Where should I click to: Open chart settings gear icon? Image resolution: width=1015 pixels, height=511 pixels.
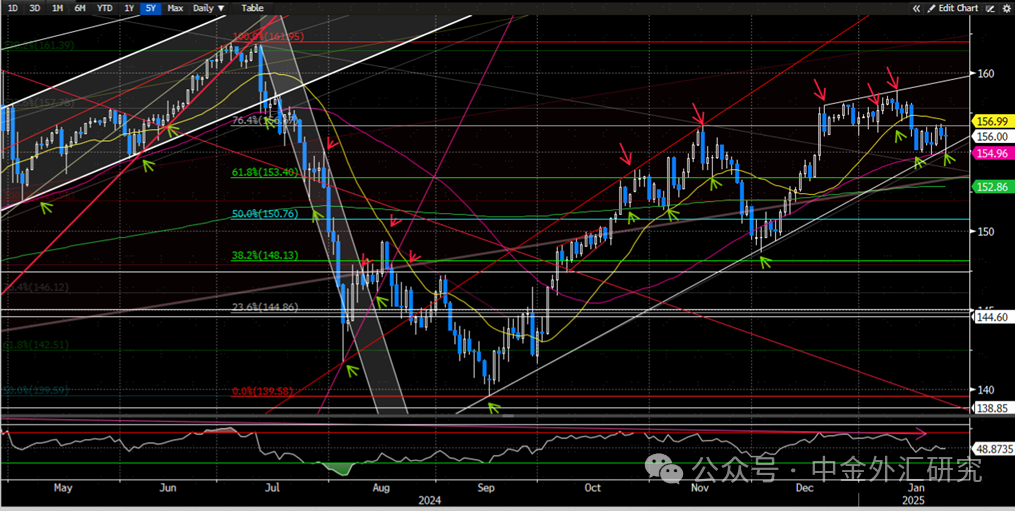(x=1006, y=8)
